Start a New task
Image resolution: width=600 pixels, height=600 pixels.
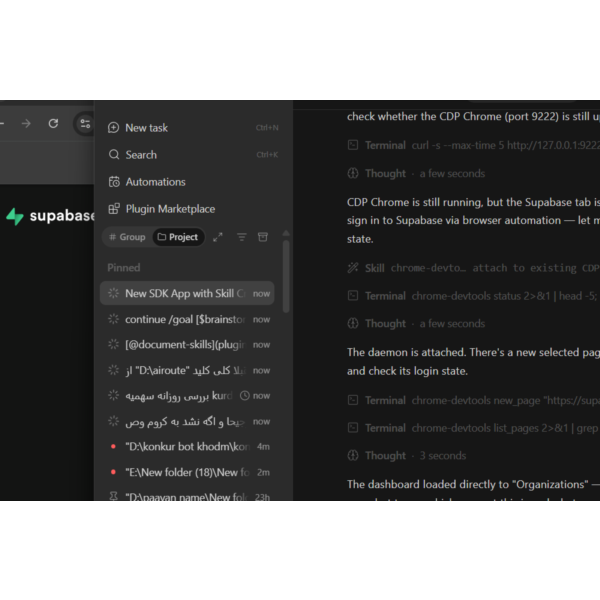(x=193, y=127)
